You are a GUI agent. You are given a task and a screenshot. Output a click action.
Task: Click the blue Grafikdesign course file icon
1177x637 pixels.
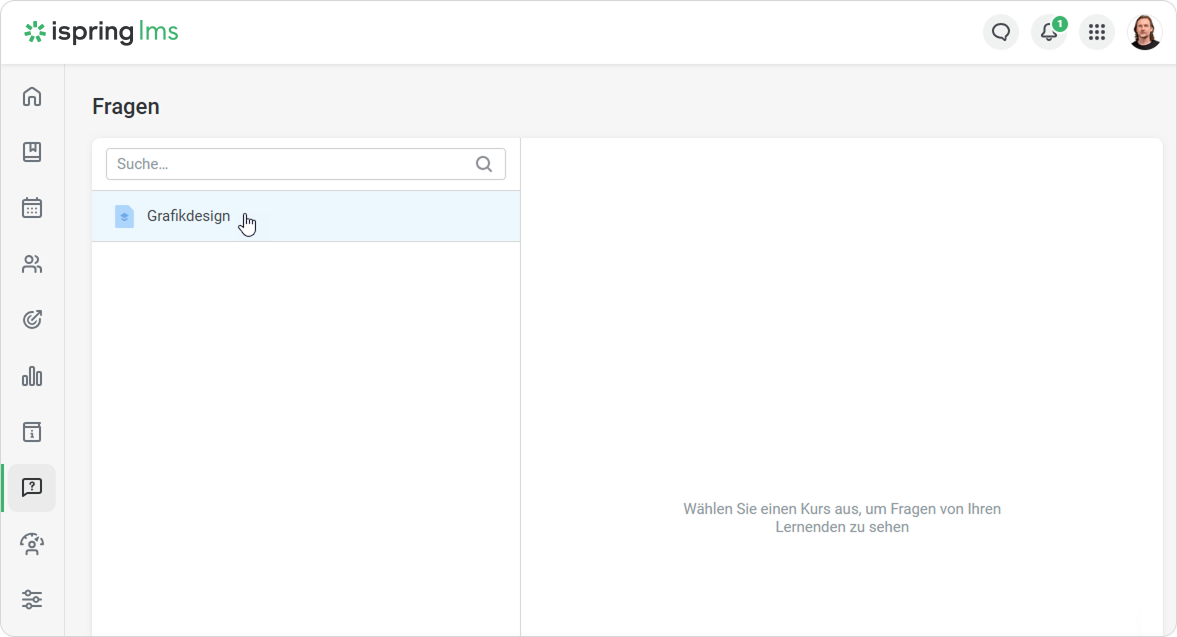tap(124, 216)
